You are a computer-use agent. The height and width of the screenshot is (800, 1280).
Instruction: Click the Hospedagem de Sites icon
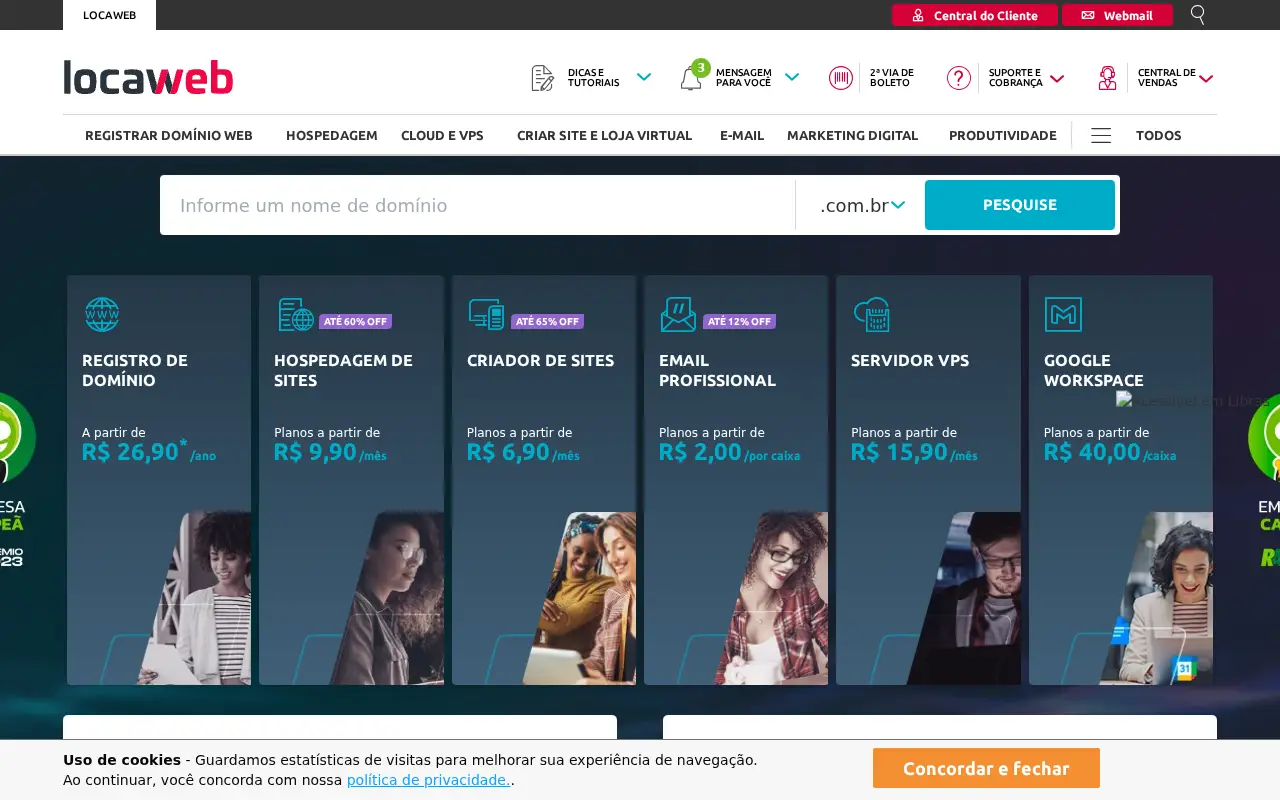point(296,314)
